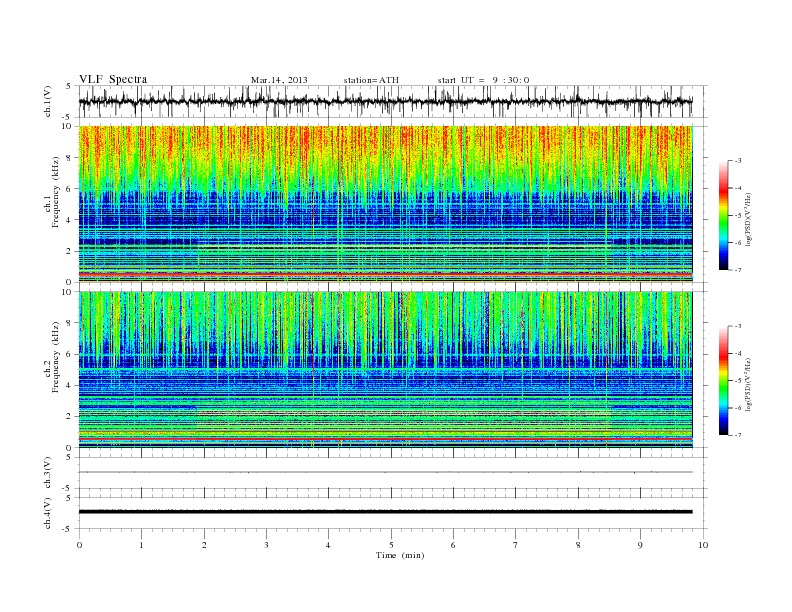This screenshot has height=612, width=792.
Task: Click the '7' minute tick label on time axis
Action: click(516, 545)
